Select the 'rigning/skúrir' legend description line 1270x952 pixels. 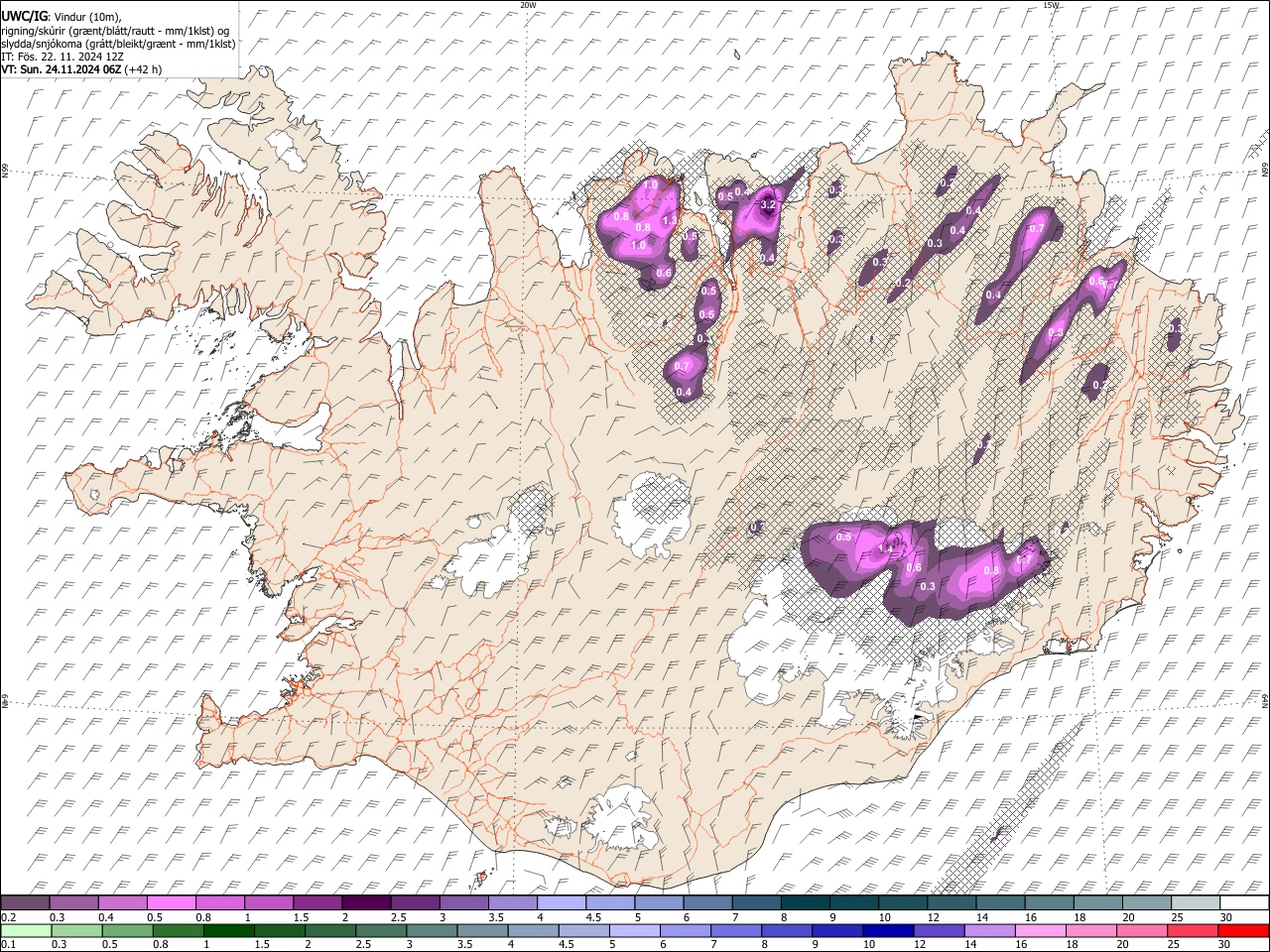116,30
